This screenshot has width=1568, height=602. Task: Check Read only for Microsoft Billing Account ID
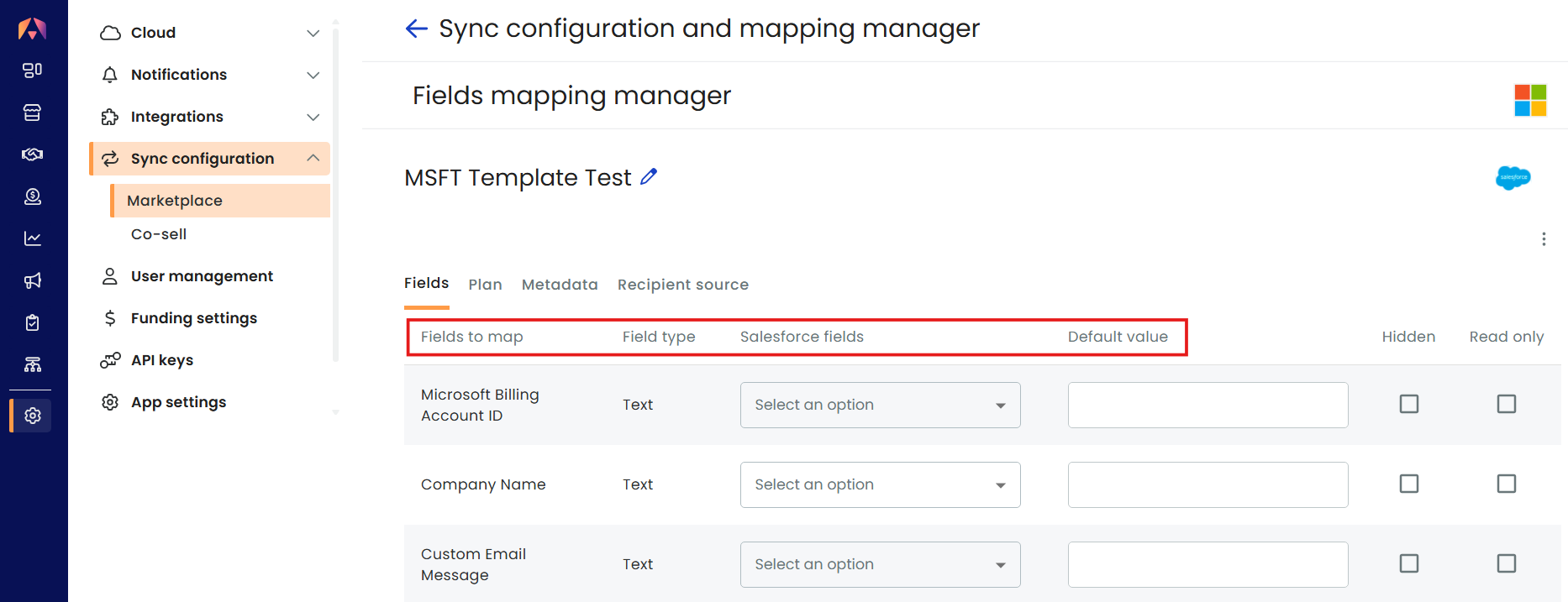coord(1507,404)
